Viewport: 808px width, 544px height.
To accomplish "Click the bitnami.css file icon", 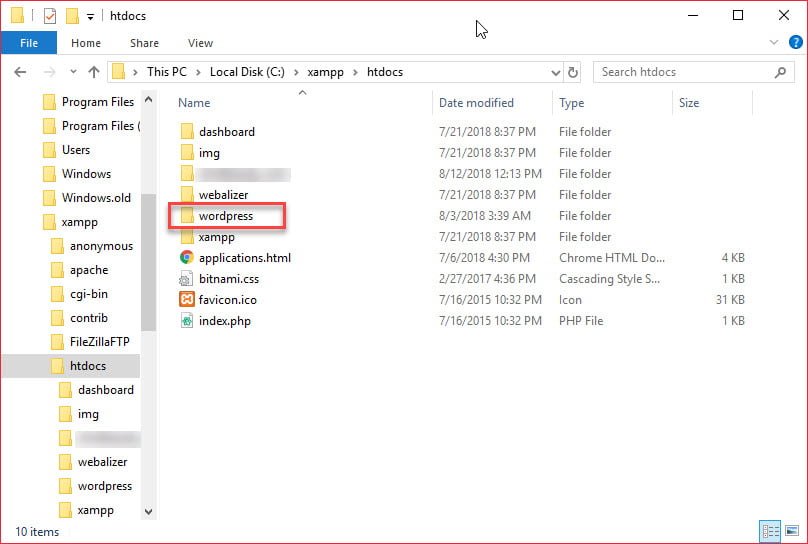I will tap(186, 279).
